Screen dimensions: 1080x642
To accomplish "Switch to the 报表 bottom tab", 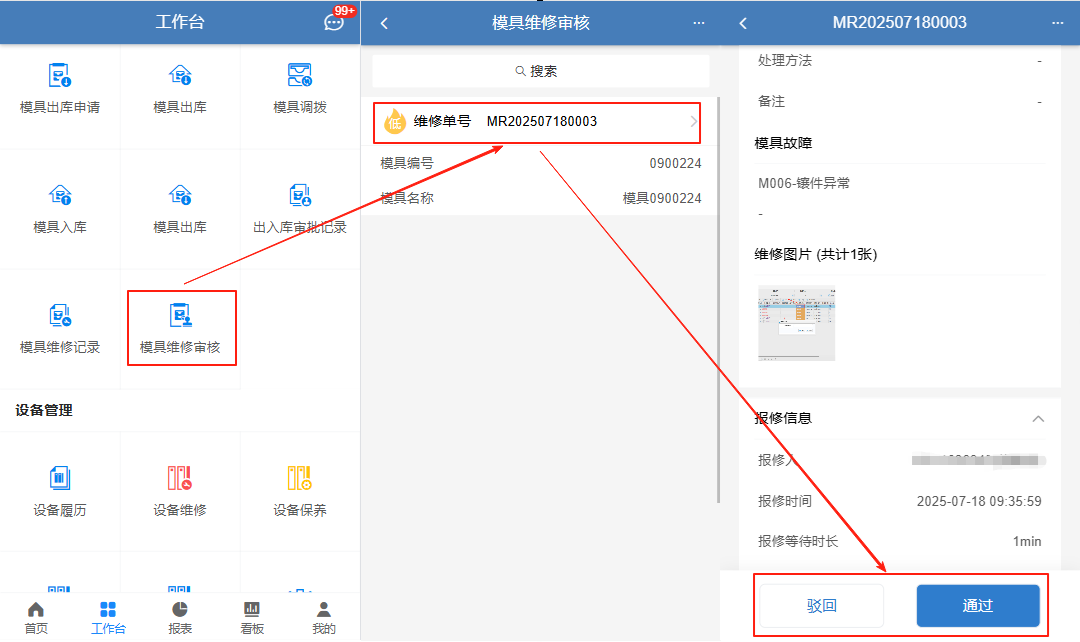I will pyautogui.click(x=180, y=618).
